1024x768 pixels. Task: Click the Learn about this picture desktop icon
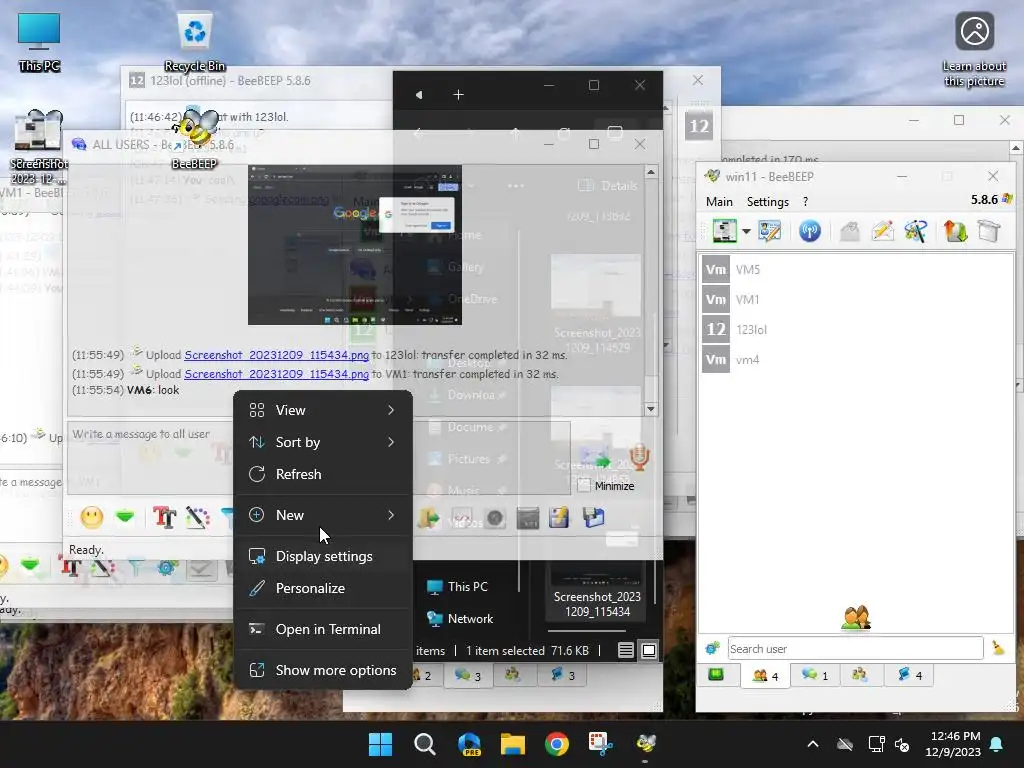pos(974,49)
